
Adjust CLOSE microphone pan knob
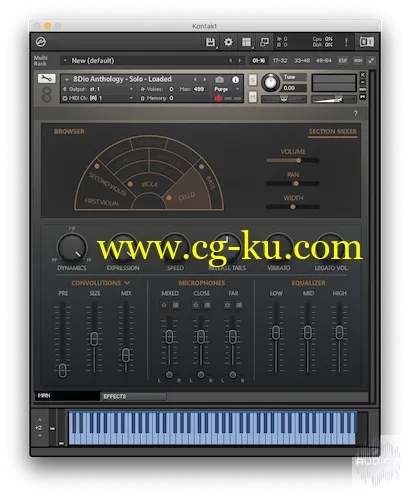(x=201, y=374)
